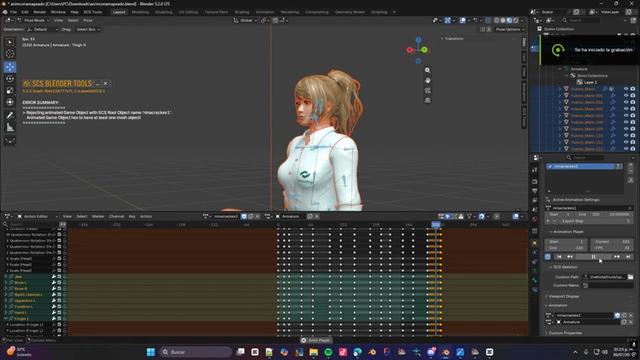Toggle camera view icon in viewport

tap(427, 90)
